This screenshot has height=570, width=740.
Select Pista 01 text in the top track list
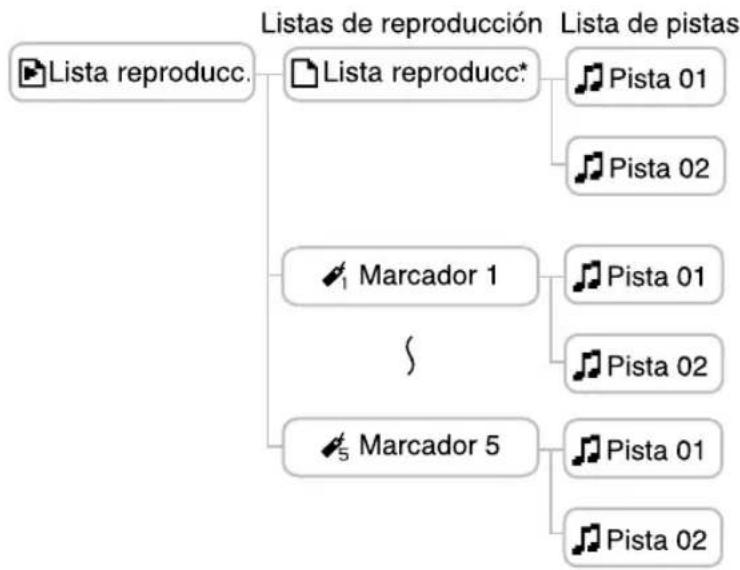(654, 76)
